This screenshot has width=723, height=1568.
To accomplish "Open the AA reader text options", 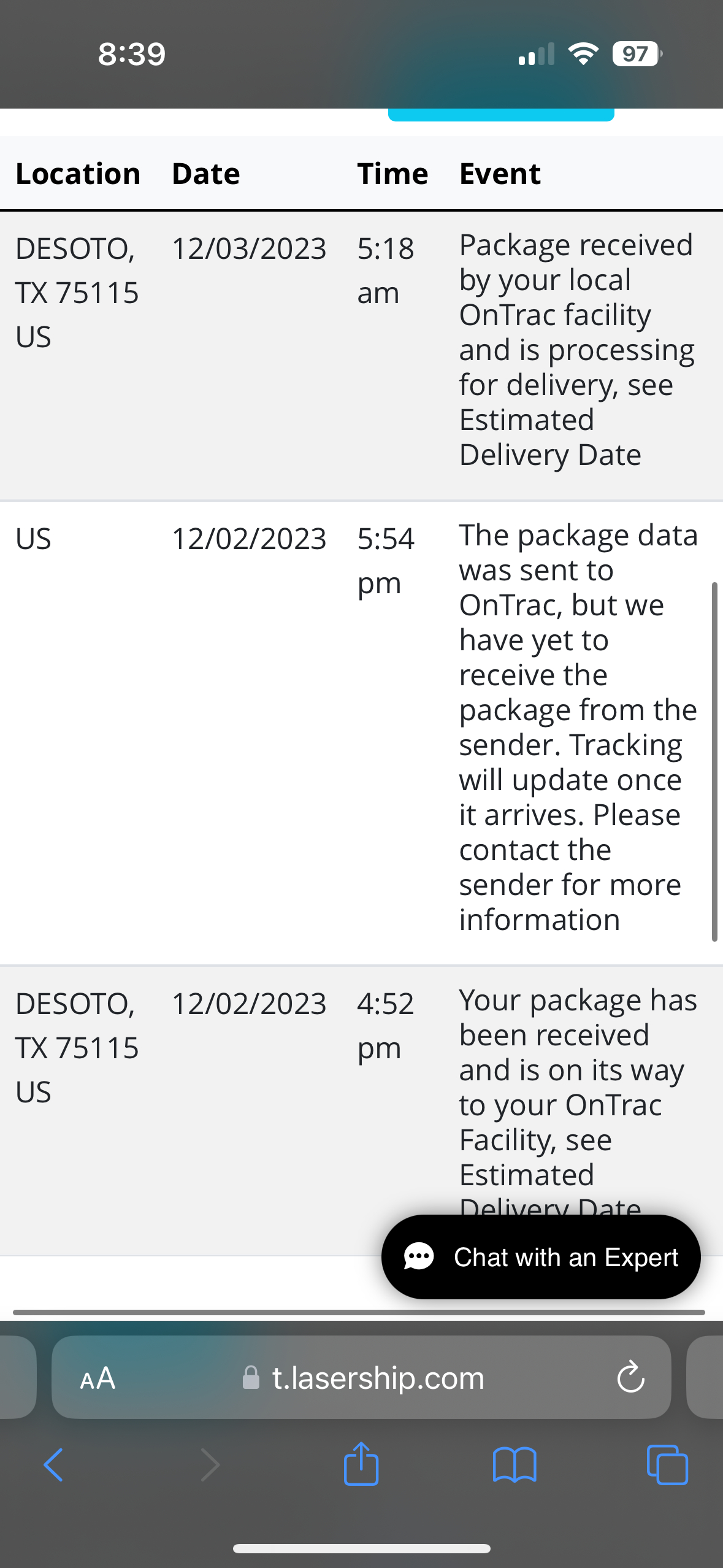I will tap(98, 1378).
